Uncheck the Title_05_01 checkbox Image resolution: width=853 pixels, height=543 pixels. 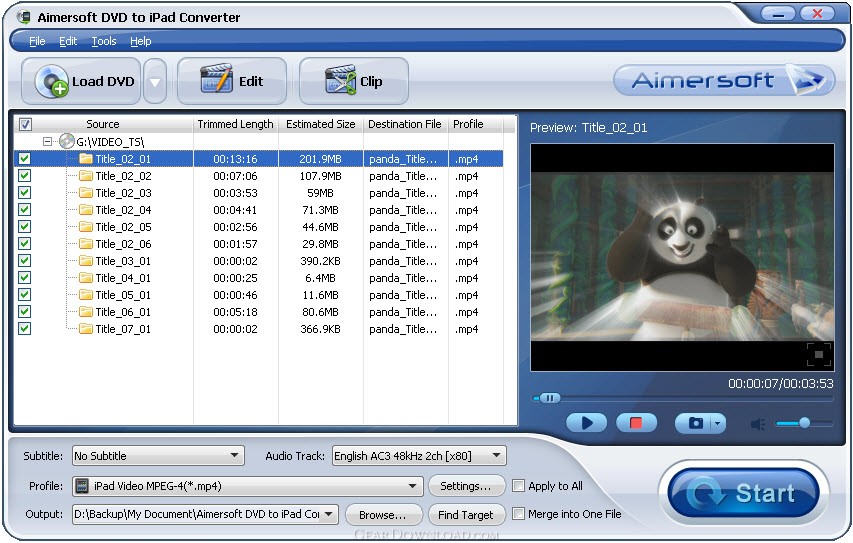point(24,294)
